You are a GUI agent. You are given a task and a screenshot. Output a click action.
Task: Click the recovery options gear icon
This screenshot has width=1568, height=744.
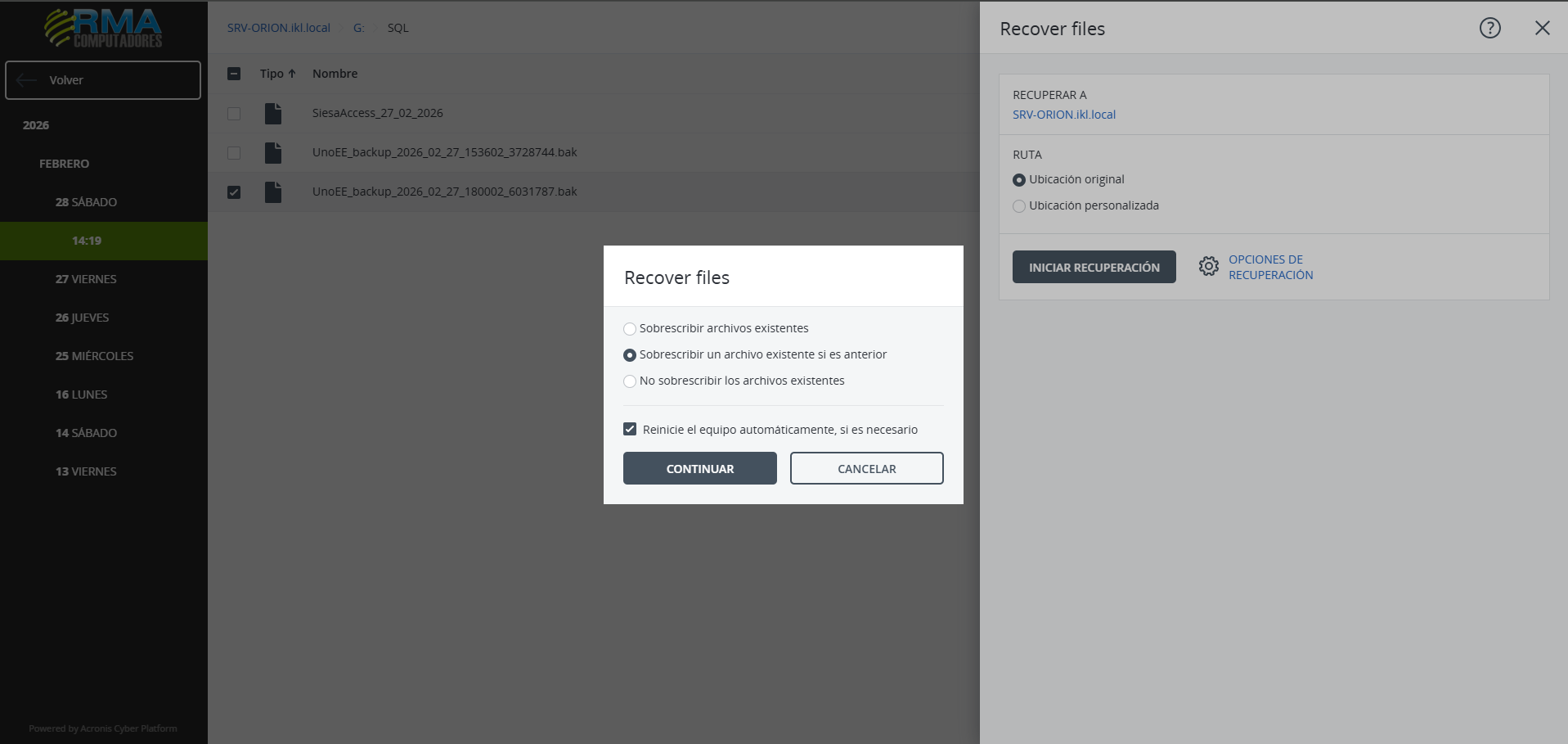pos(1208,267)
